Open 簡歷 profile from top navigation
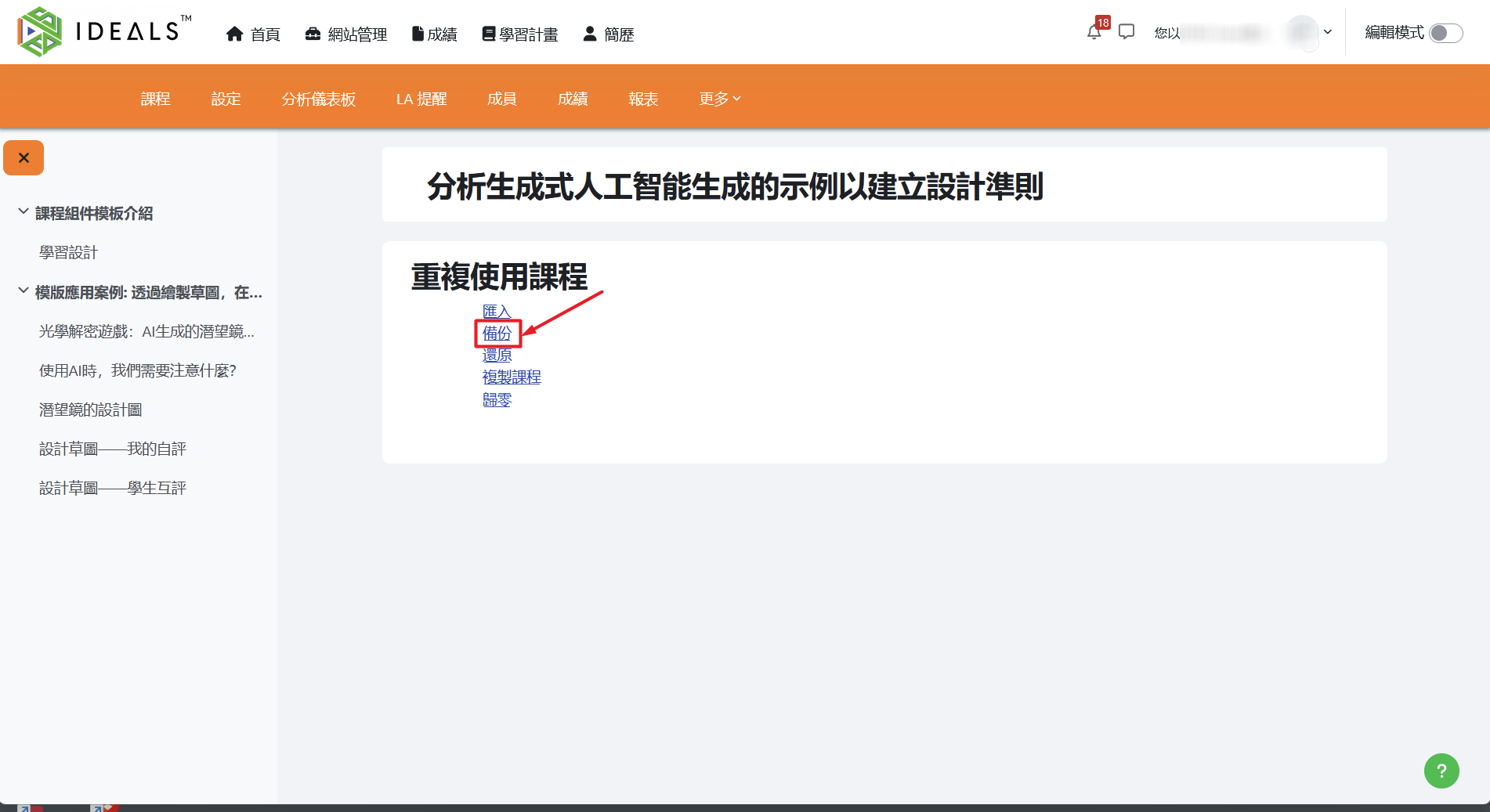 click(x=608, y=34)
